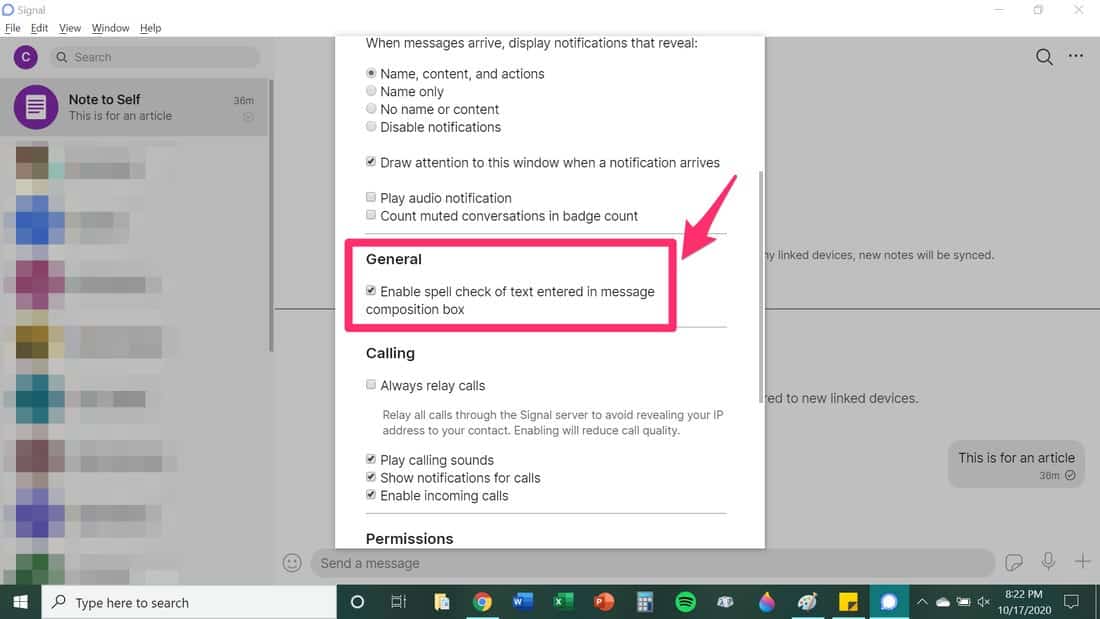Enable 'Always relay calls' checkbox

(x=371, y=385)
